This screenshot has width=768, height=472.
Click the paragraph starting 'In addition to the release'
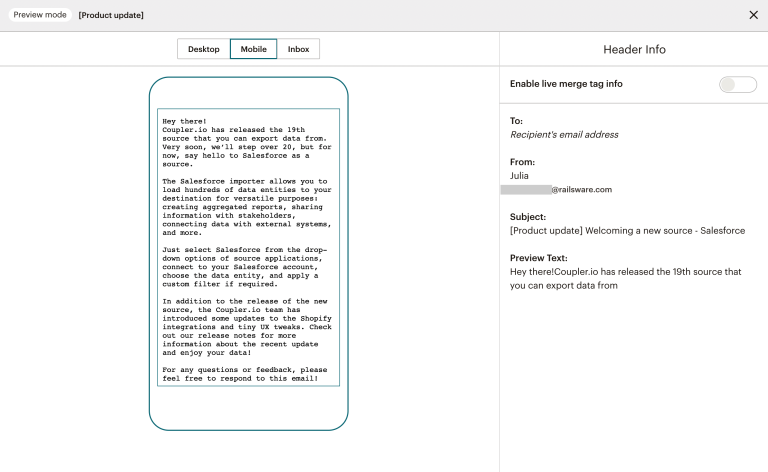tap(246, 326)
